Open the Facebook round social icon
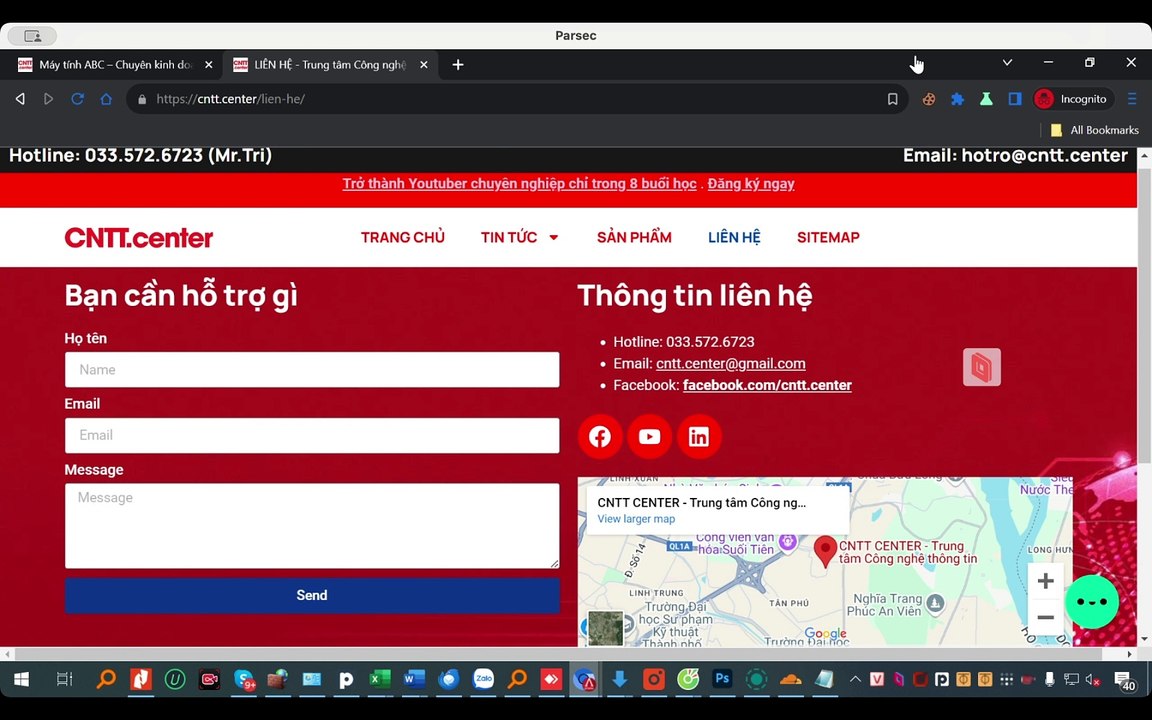 tap(600, 436)
